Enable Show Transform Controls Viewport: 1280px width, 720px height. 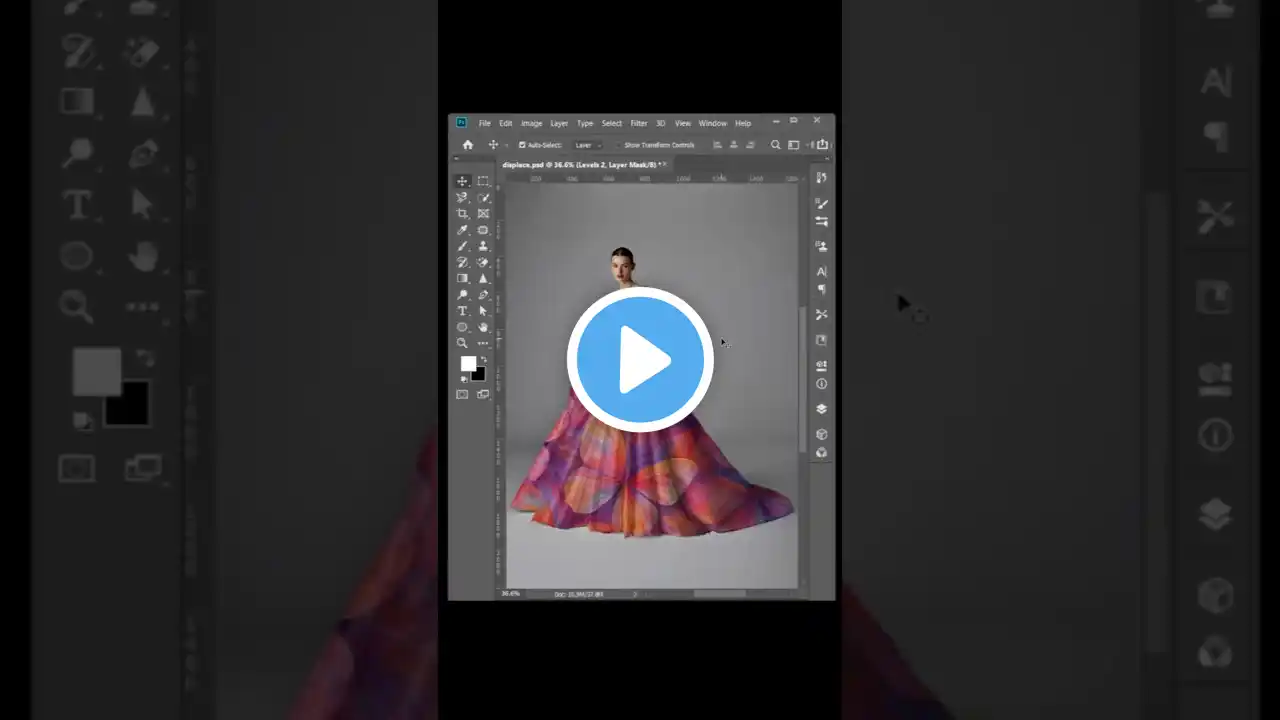tap(619, 145)
